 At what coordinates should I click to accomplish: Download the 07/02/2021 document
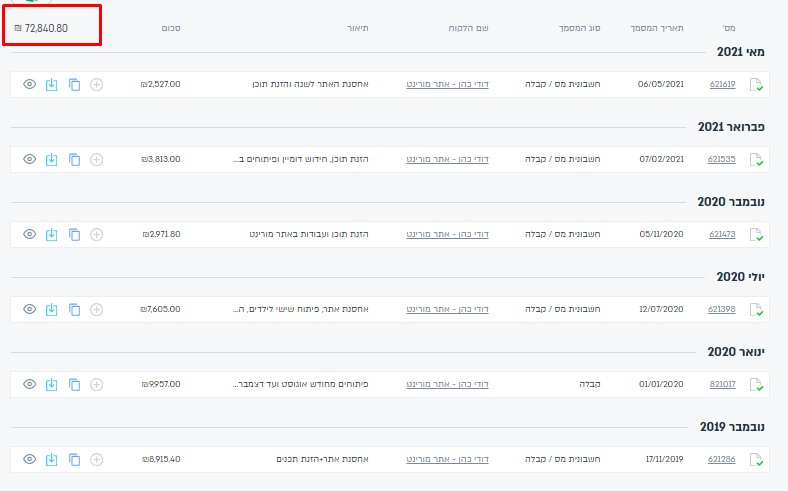point(51,159)
